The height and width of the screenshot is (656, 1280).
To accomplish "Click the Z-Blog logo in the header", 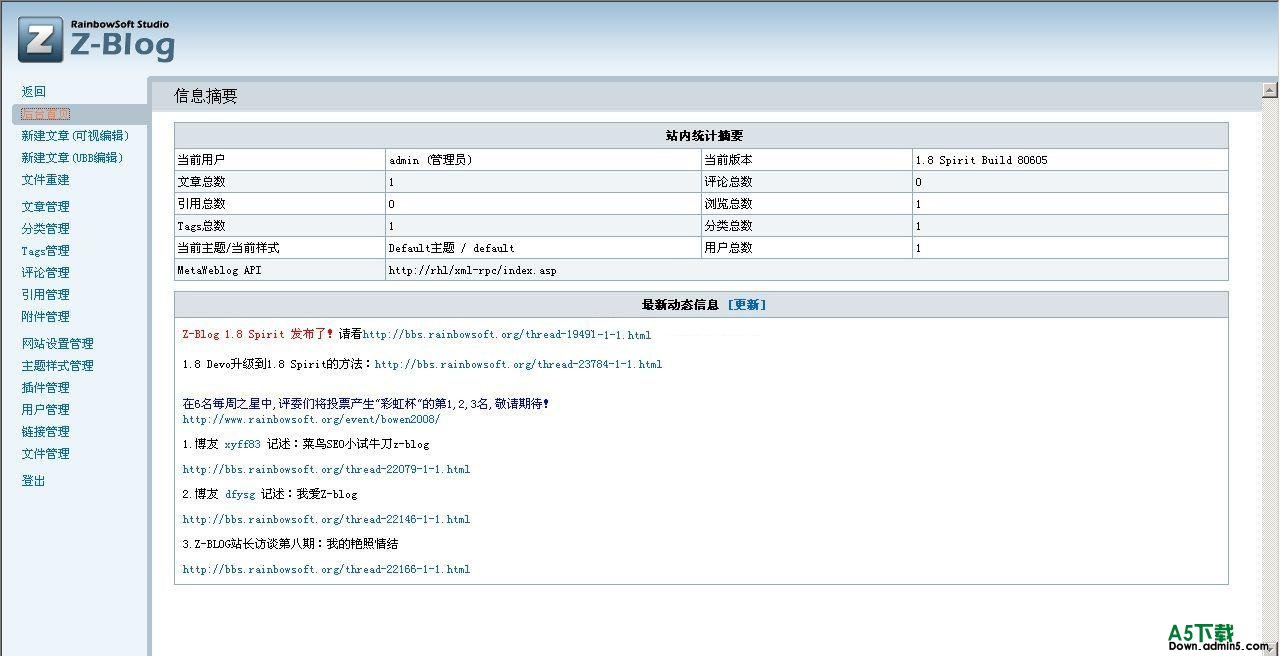I will coord(97,41).
